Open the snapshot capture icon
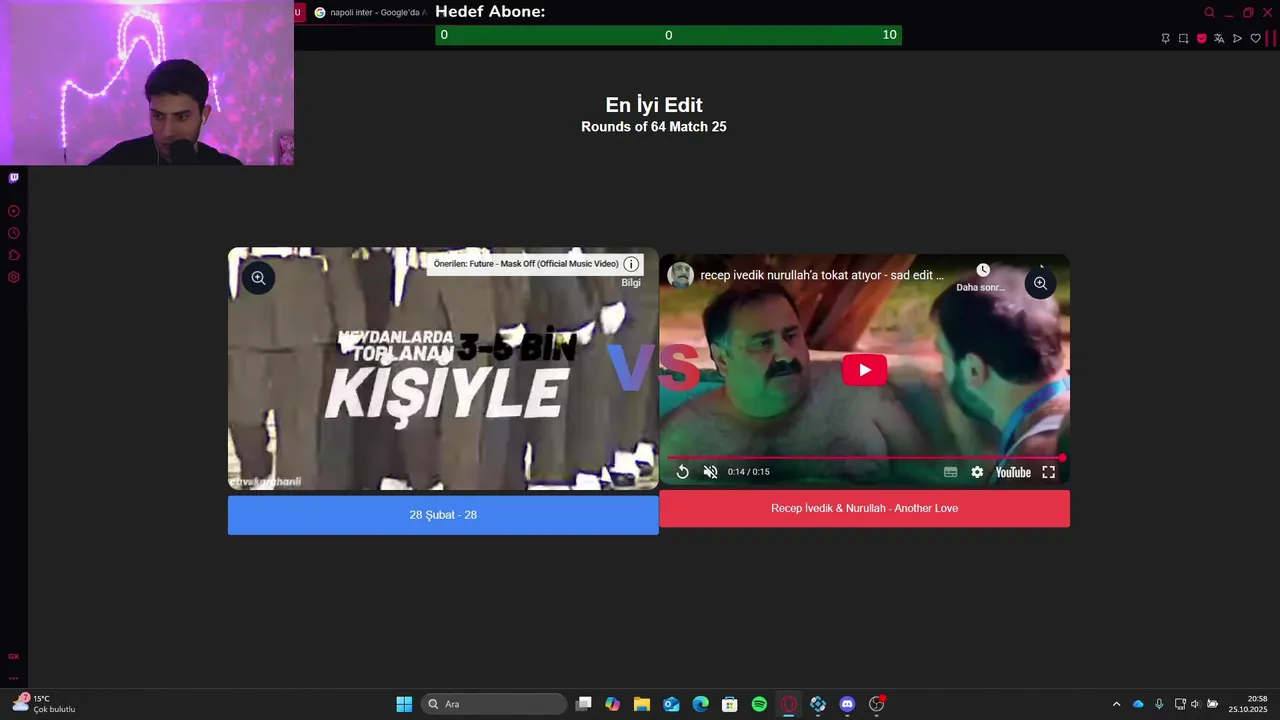This screenshot has height=720, width=1280. [1183, 38]
